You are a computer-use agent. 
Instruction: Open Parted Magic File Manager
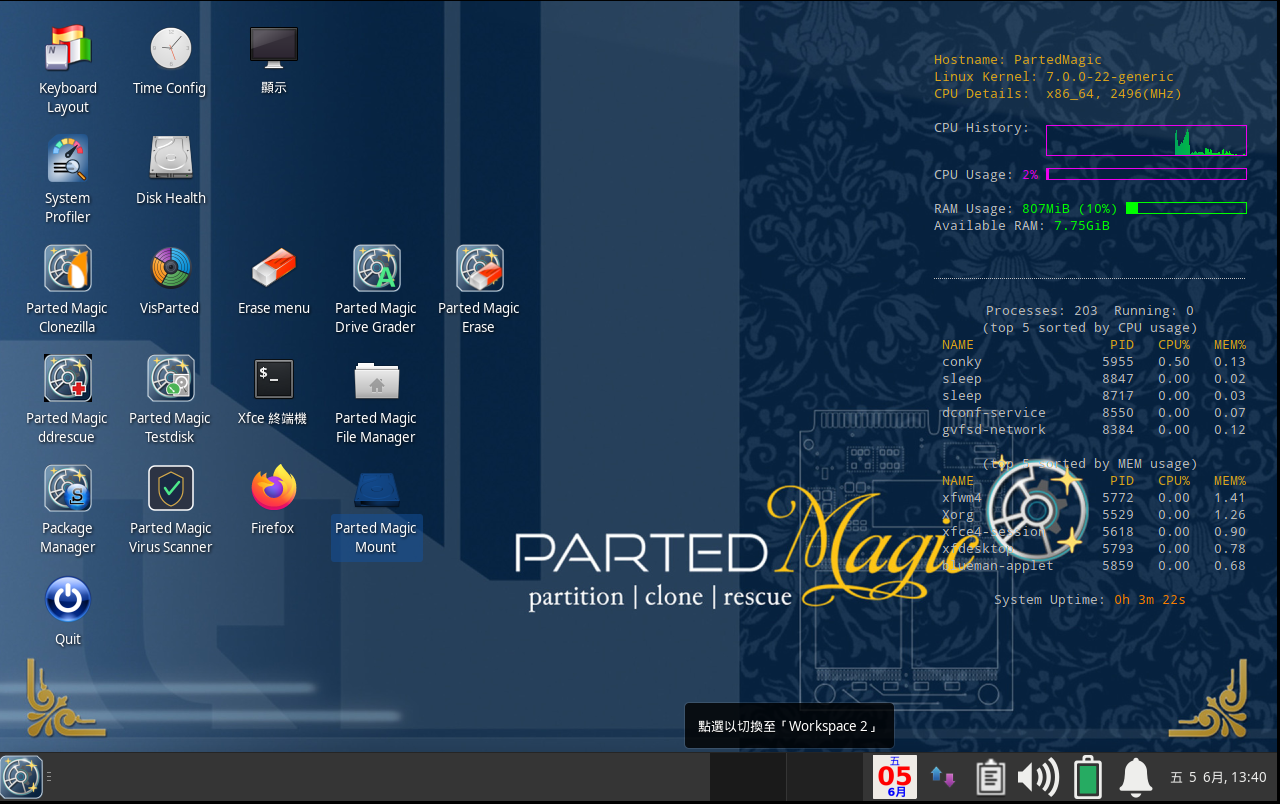376,378
